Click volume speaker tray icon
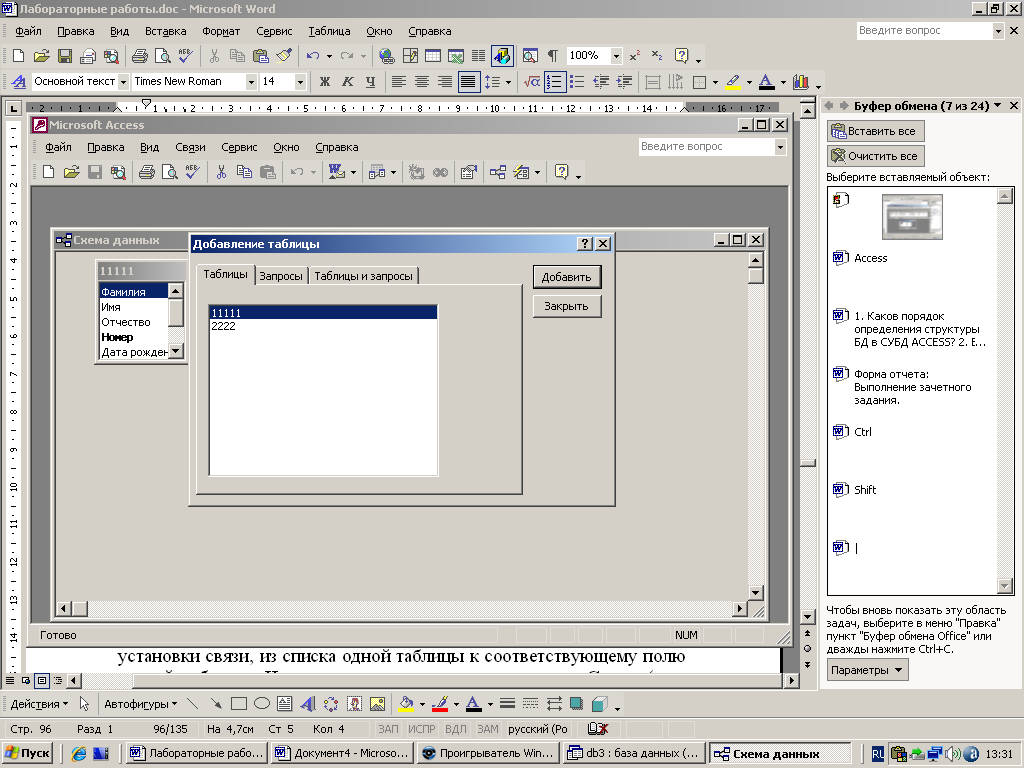Viewport: 1024px width, 768px height. (x=953, y=754)
